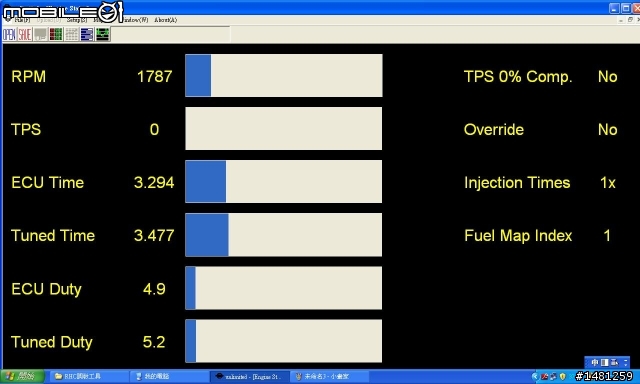The image size is (640, 384).
Task: Open the Window(W) menu
Action: (136, 20)
